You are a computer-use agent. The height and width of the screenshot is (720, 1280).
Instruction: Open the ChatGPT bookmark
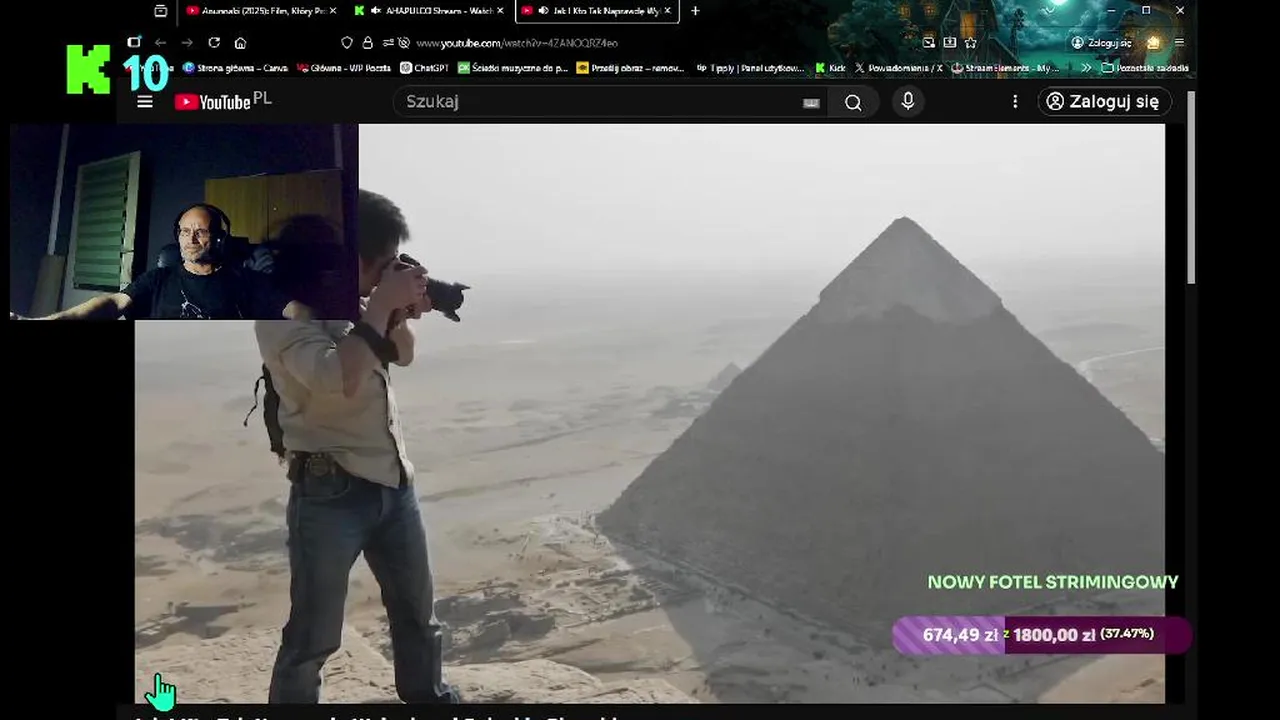tap(424, 68)
